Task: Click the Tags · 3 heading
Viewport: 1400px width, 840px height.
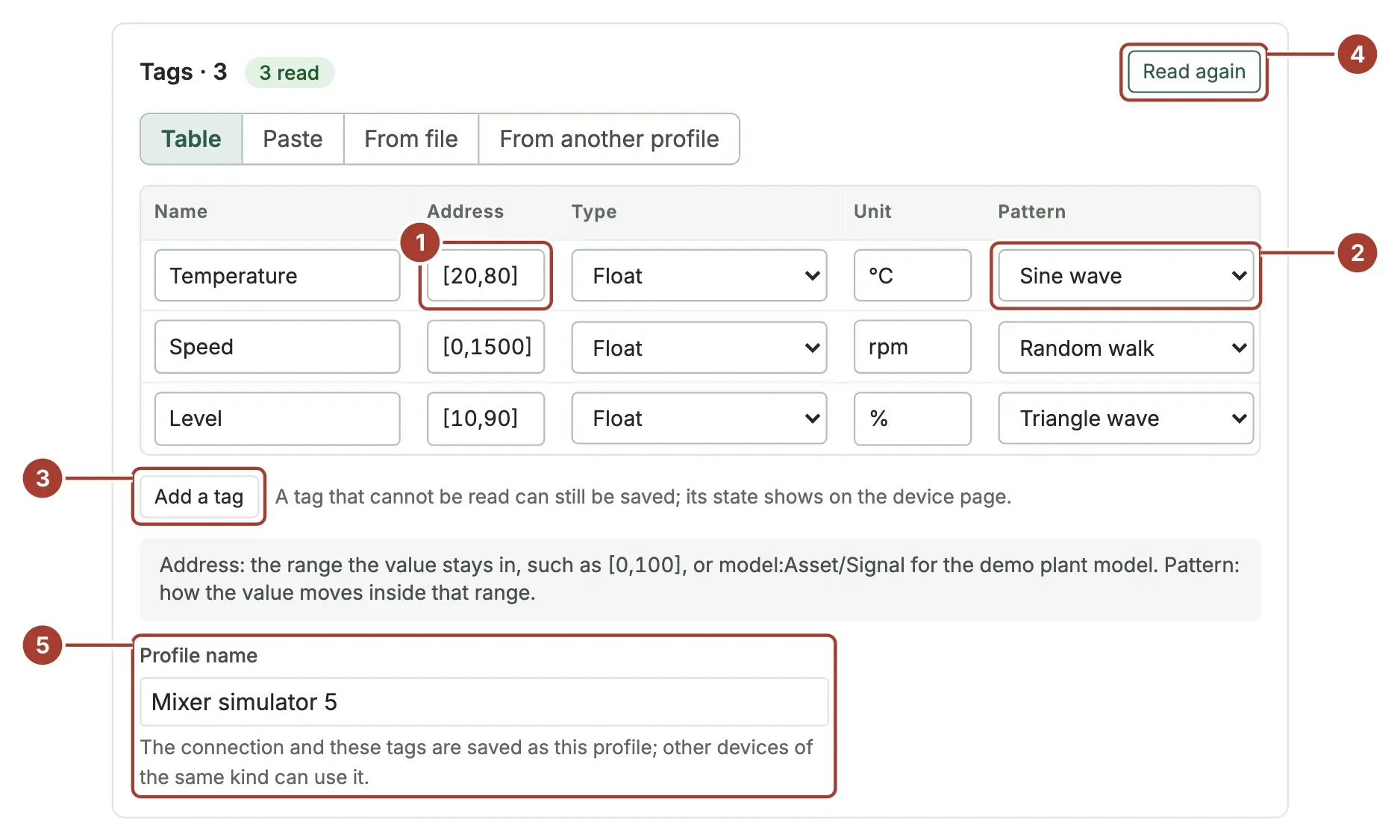Action: point(183,72)
